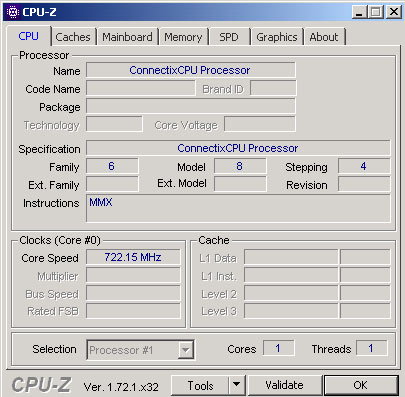Image resolution: width=405 pixels, height=397 pixels.
Task: Click the empty Multiplier field
Action: coord(133,276)
